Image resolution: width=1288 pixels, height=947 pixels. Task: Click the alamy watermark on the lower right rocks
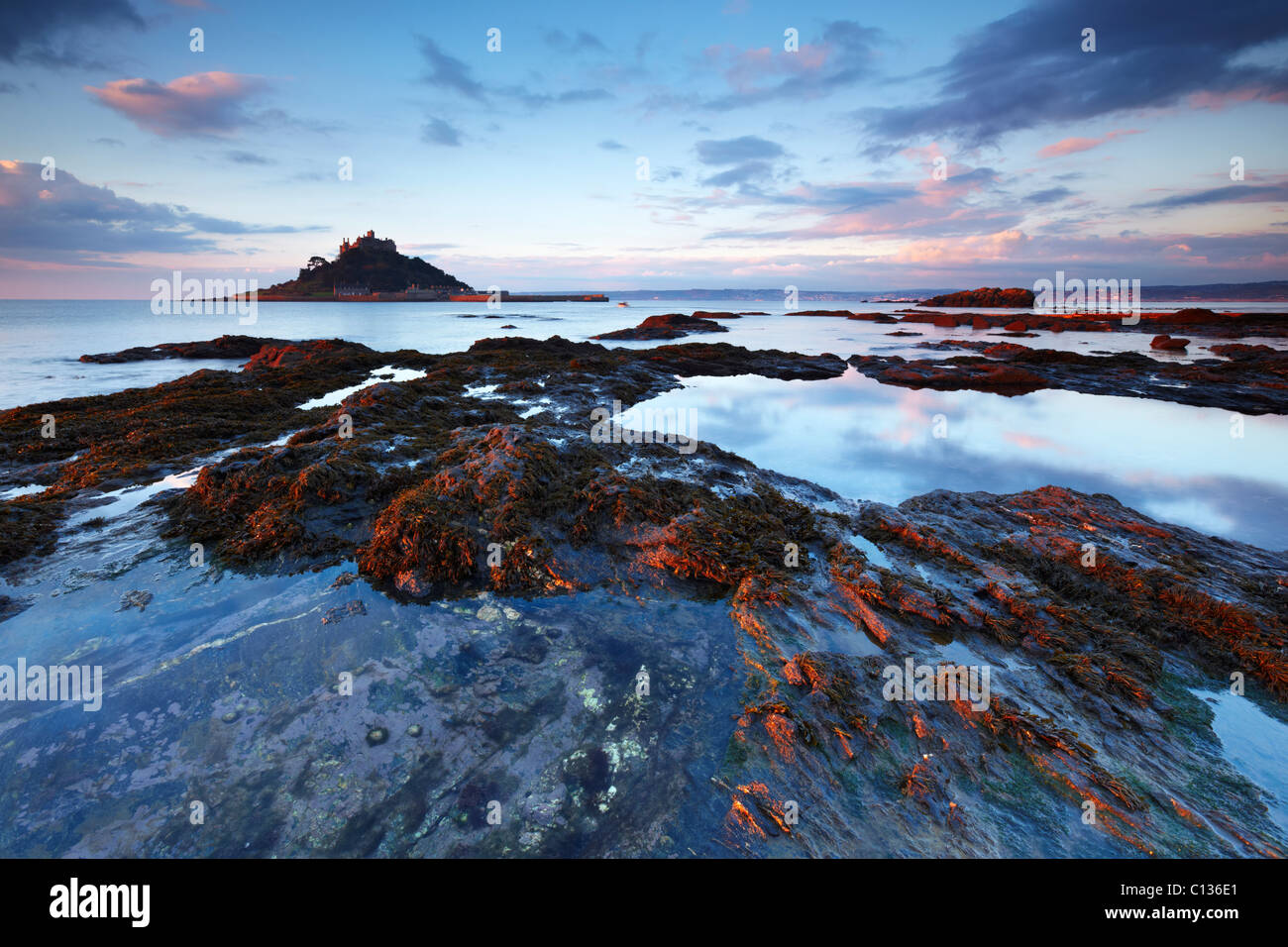tap(936, 684)
